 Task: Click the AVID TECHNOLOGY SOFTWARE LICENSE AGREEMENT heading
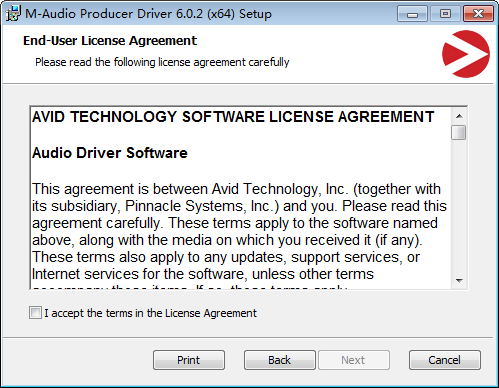pyautogui.click(x=233, y=117)
